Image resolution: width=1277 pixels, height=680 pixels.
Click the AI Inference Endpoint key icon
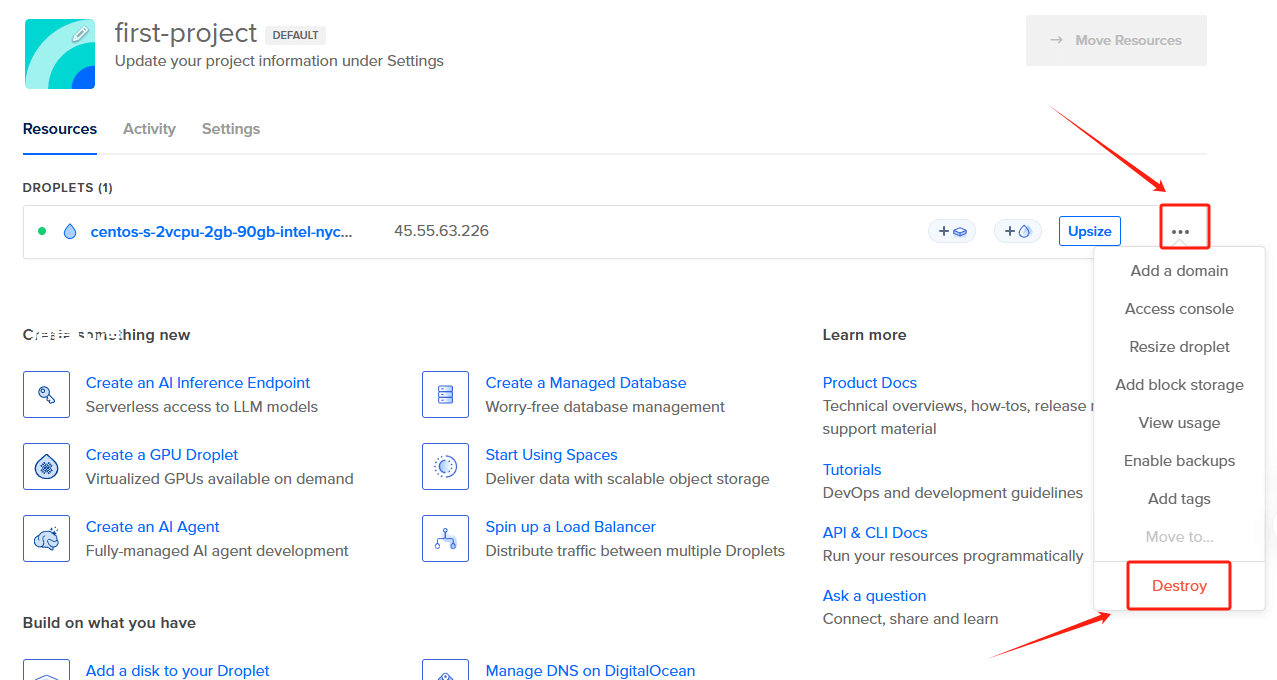coord(46,395)
